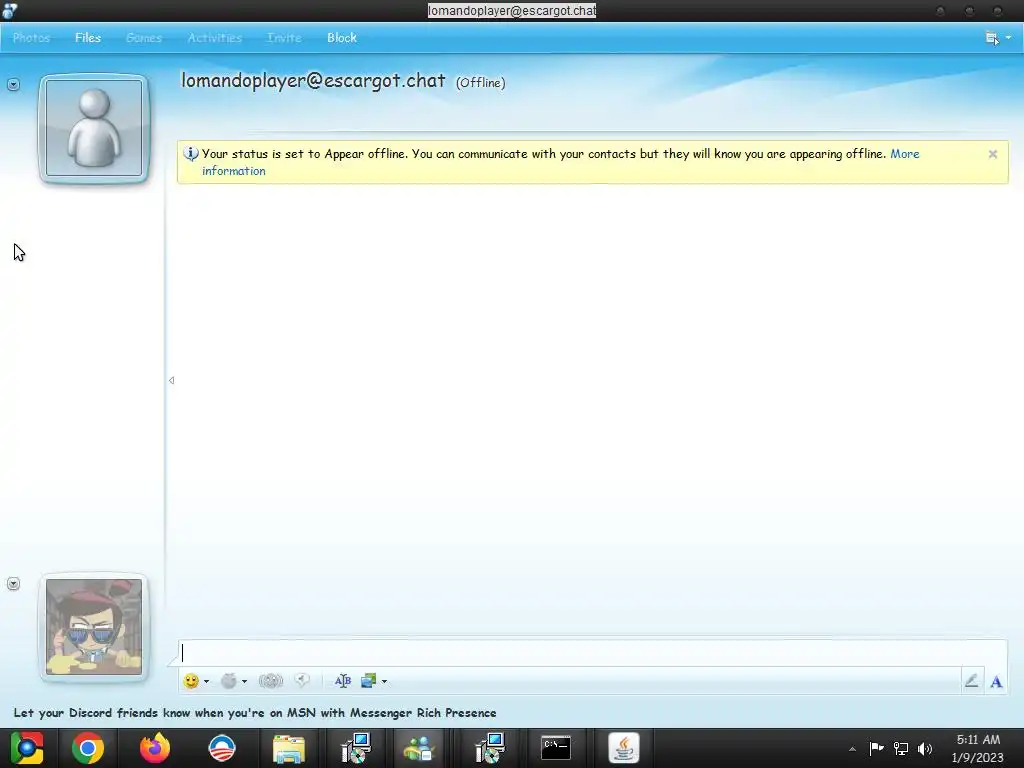Switch to handwriting mode with the pen icon
Screen dimensions: 1024x768
[971, 681]
